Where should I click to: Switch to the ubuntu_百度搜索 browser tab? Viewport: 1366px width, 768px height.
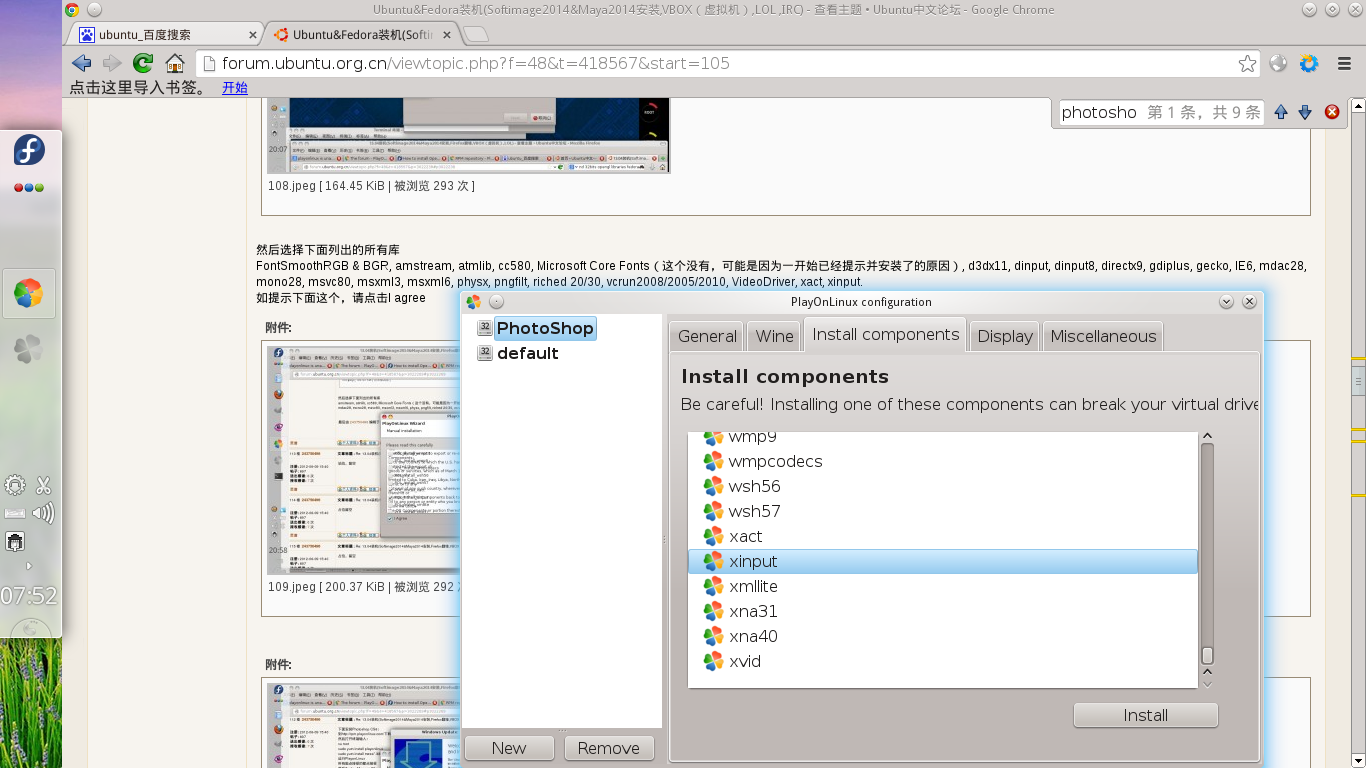[165, 34]
